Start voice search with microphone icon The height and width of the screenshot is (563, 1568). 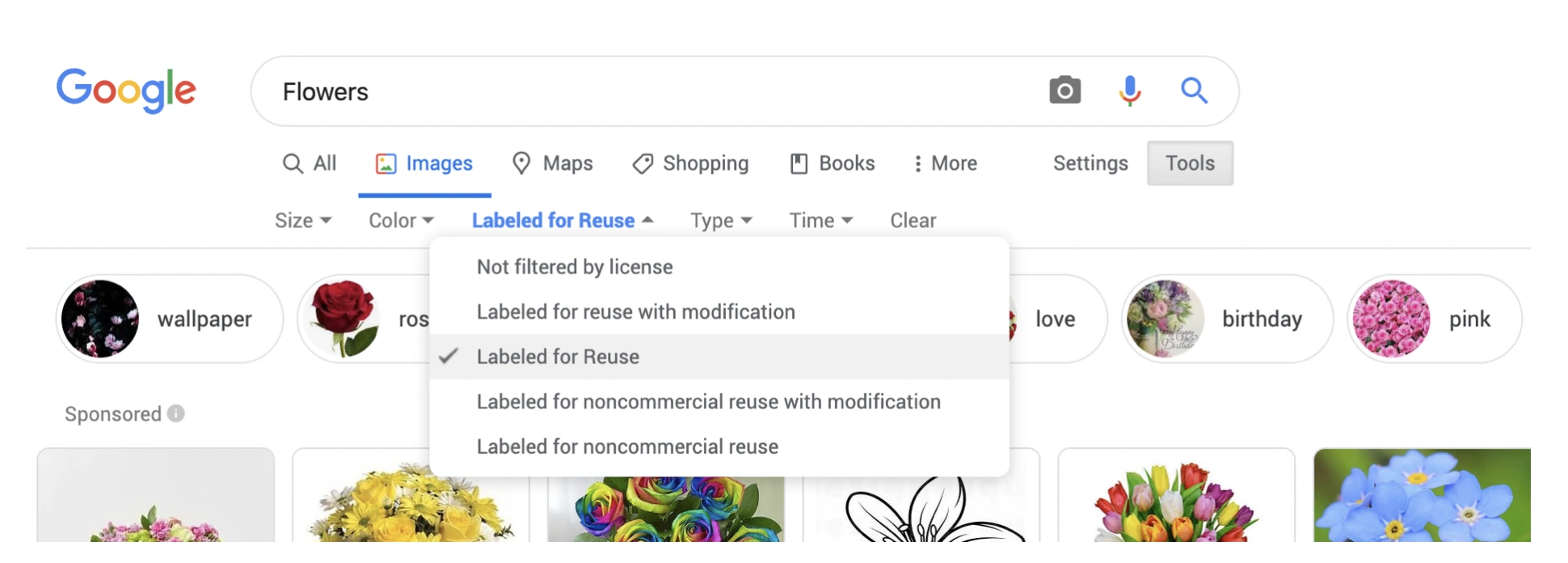tap(1130, 91)
